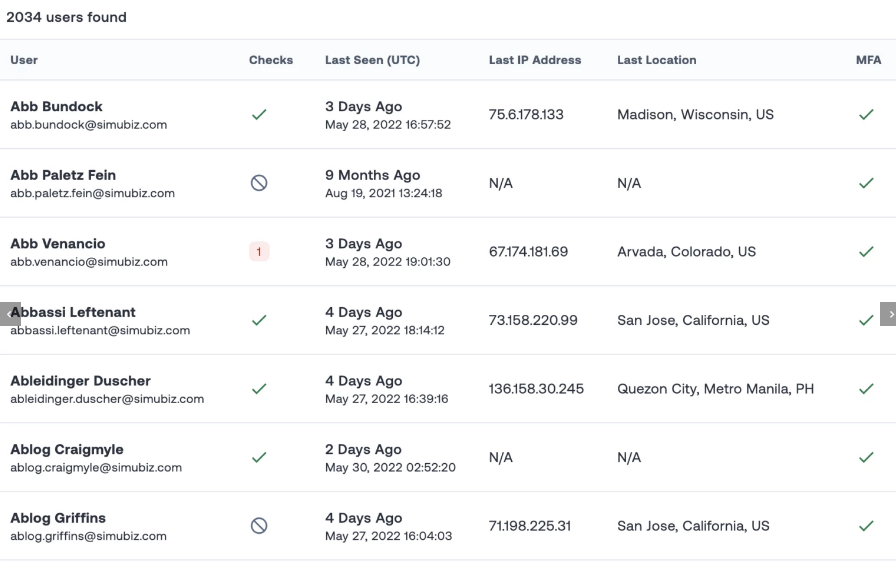Sort by the User column header
Viewport: 896px width, 569px height.
coord(24,60)
